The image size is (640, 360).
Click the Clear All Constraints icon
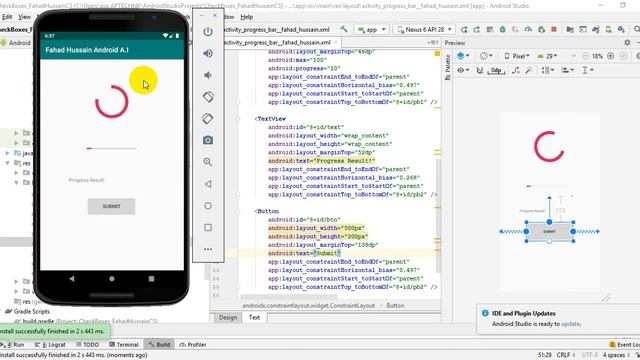point(516,70)
